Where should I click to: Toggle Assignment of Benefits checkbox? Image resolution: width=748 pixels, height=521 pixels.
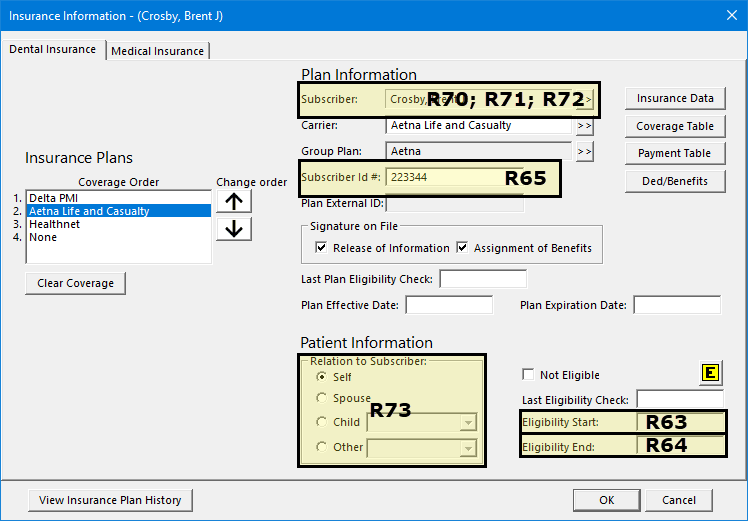click(x=463, y=248)
